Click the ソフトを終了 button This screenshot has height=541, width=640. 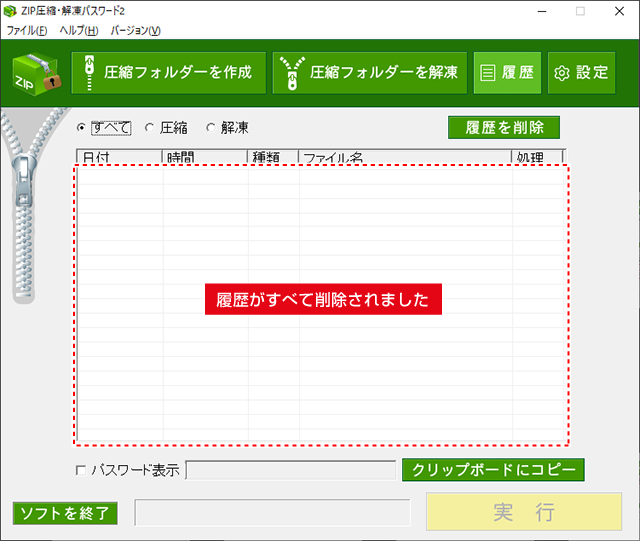tap(65, 513)
